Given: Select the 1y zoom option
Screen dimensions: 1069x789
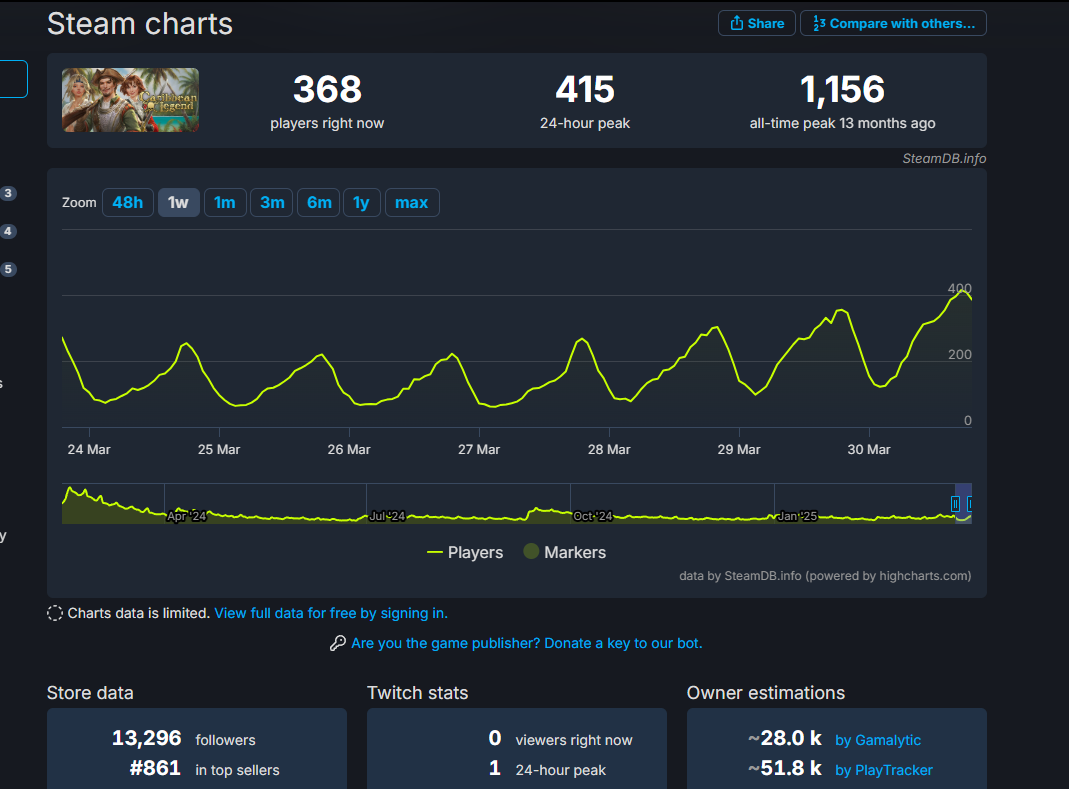Looking at the screenshot, I should 361,203.
